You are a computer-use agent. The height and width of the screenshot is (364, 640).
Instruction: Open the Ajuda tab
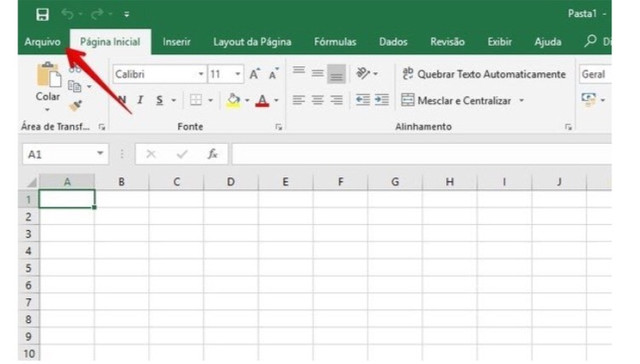coord(548,42)
